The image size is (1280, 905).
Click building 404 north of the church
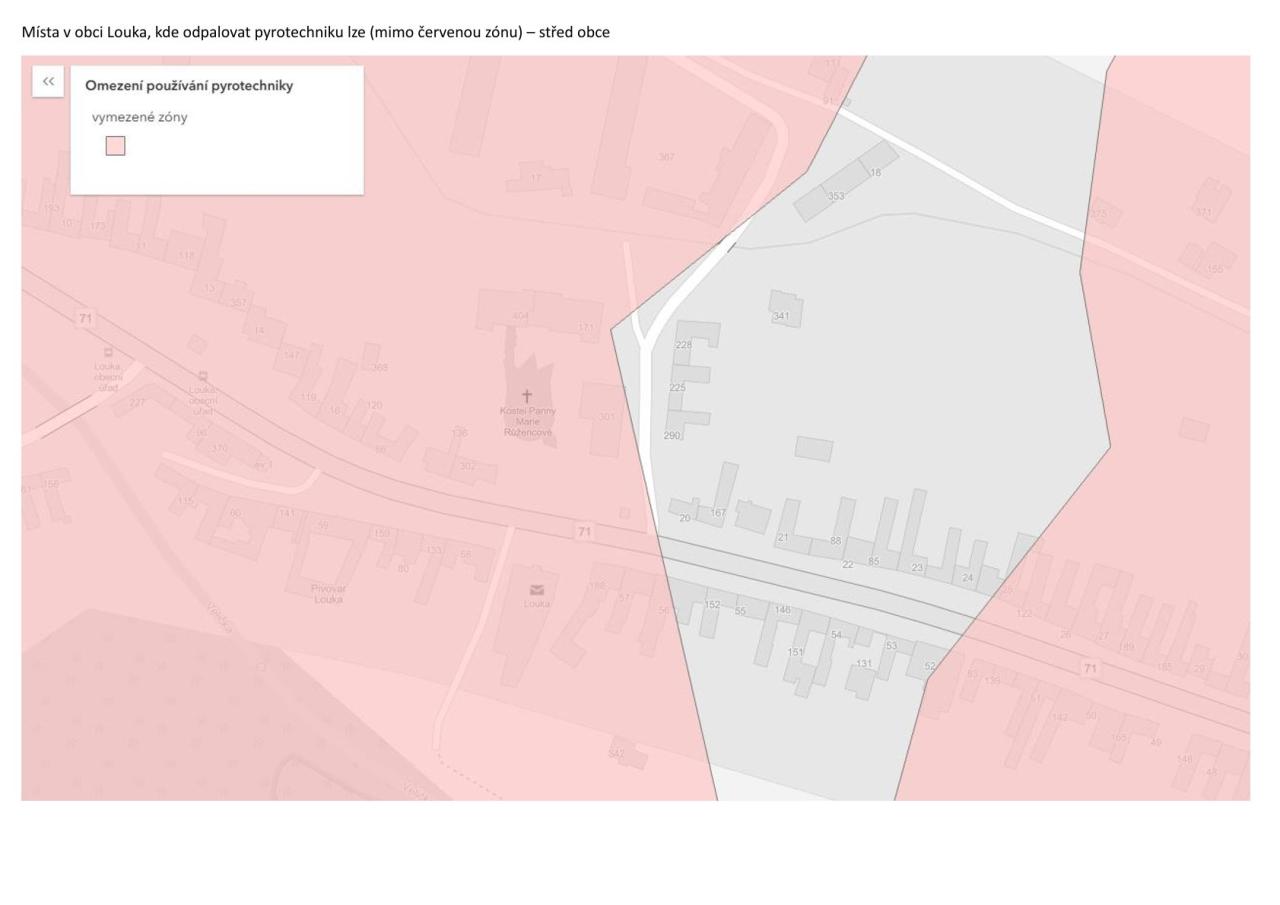click(520, 316)
